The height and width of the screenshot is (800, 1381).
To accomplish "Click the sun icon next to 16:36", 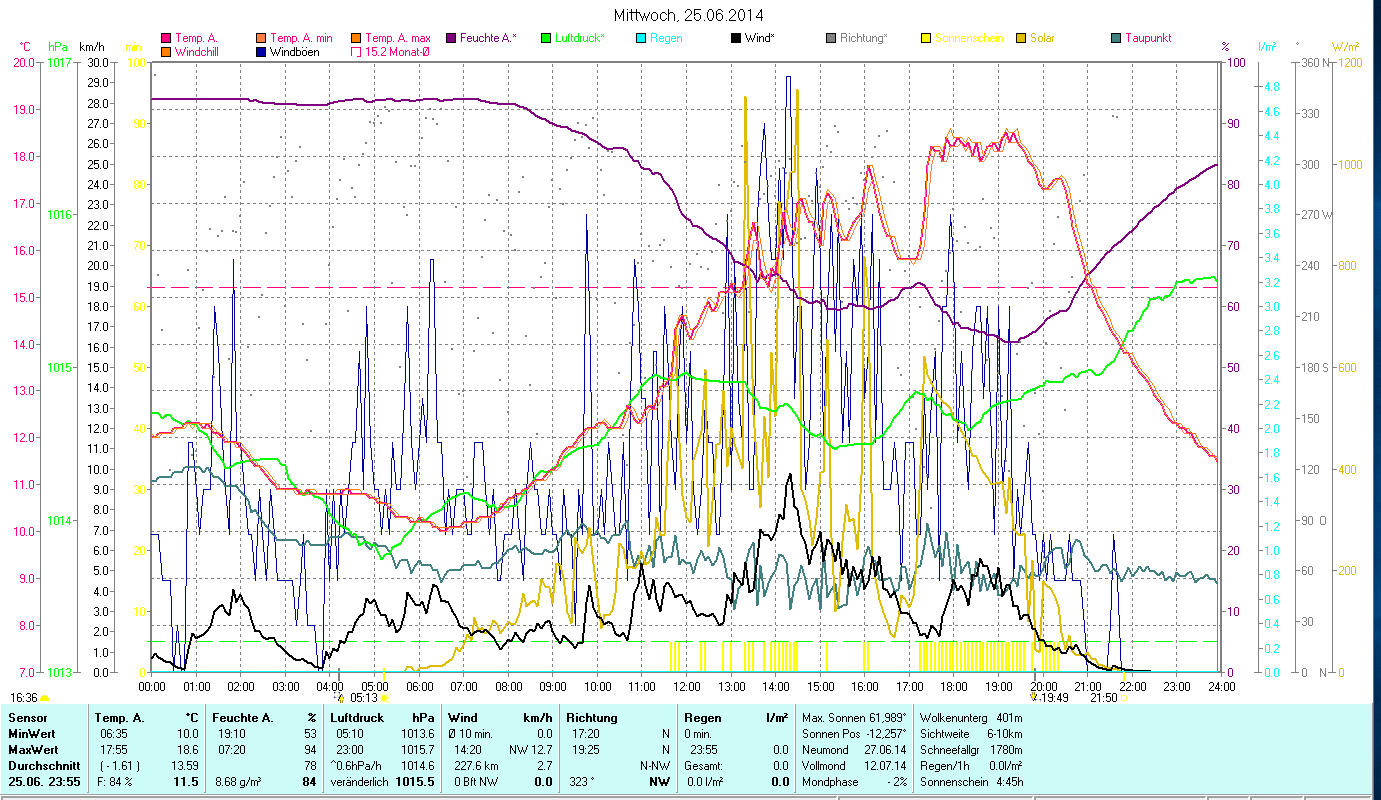I will (44, 698).
